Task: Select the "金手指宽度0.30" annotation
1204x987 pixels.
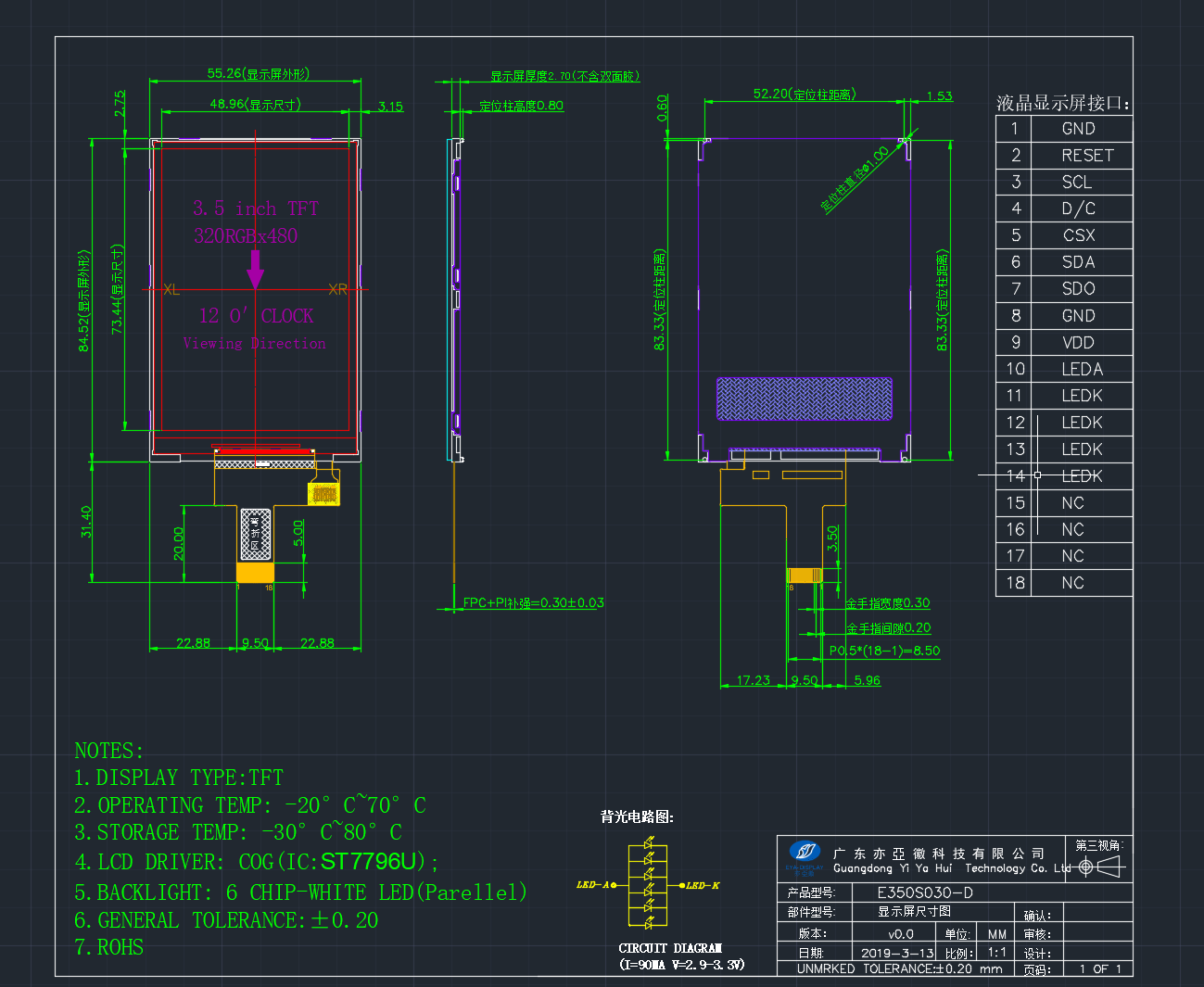Action: point(888,603)
